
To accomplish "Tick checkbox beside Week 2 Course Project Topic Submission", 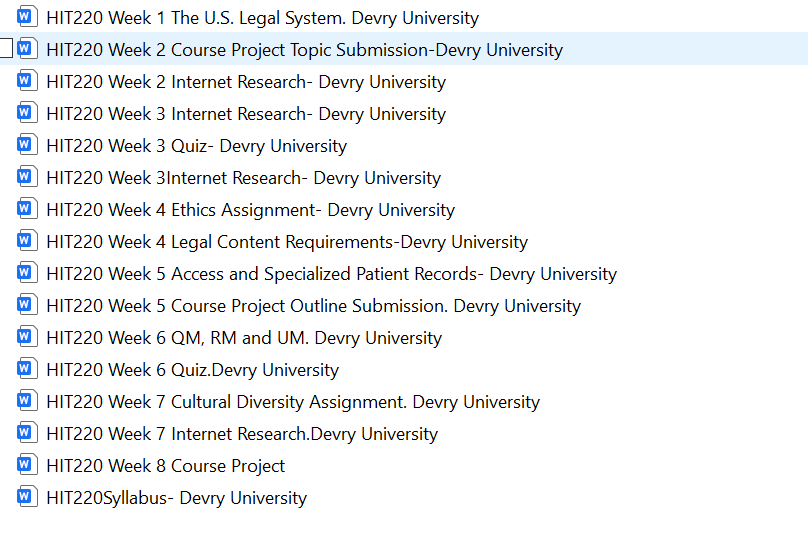I will tap(6, 48).
